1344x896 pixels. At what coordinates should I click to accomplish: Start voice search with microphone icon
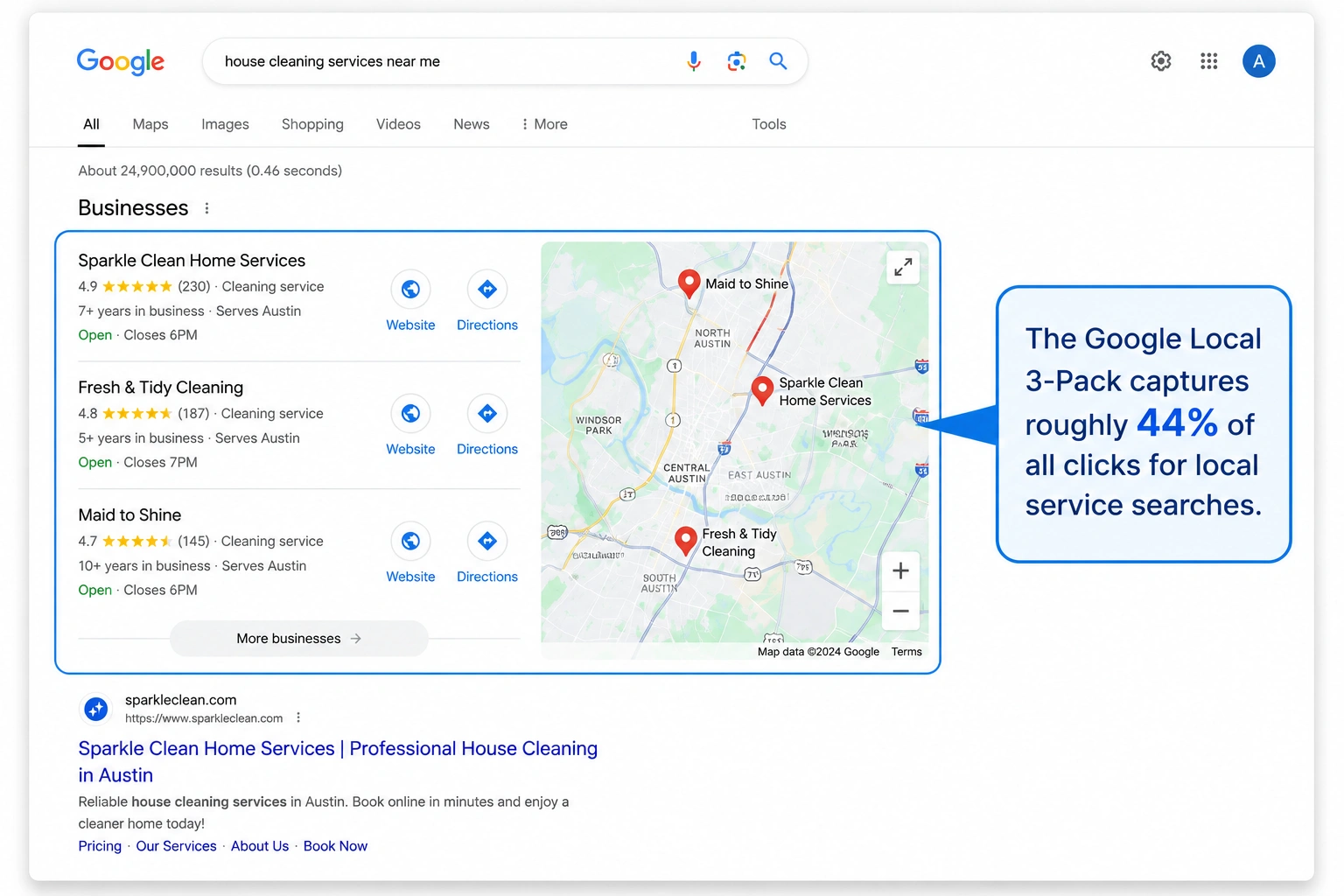point(694,61)
